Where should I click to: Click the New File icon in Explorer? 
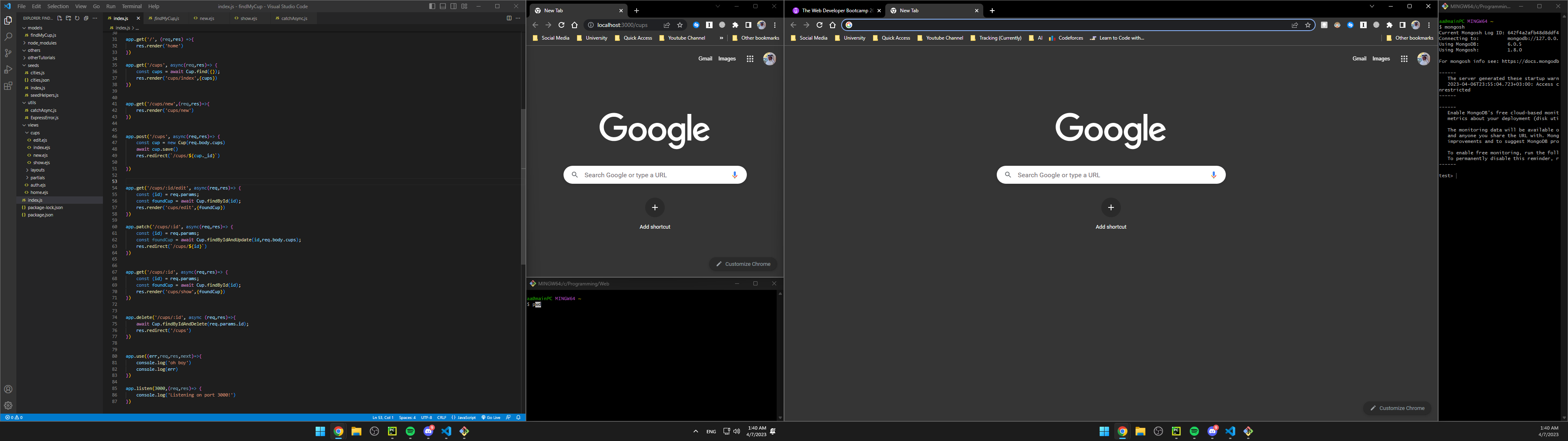click(60, 18)
